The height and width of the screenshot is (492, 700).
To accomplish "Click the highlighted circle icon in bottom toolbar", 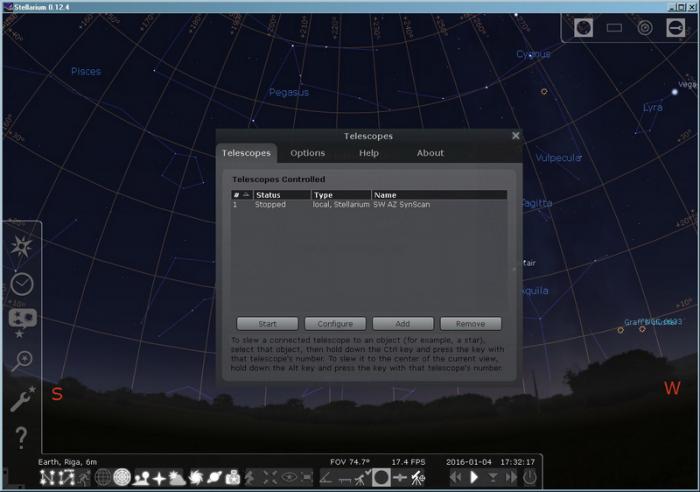I will pos(381,477).
